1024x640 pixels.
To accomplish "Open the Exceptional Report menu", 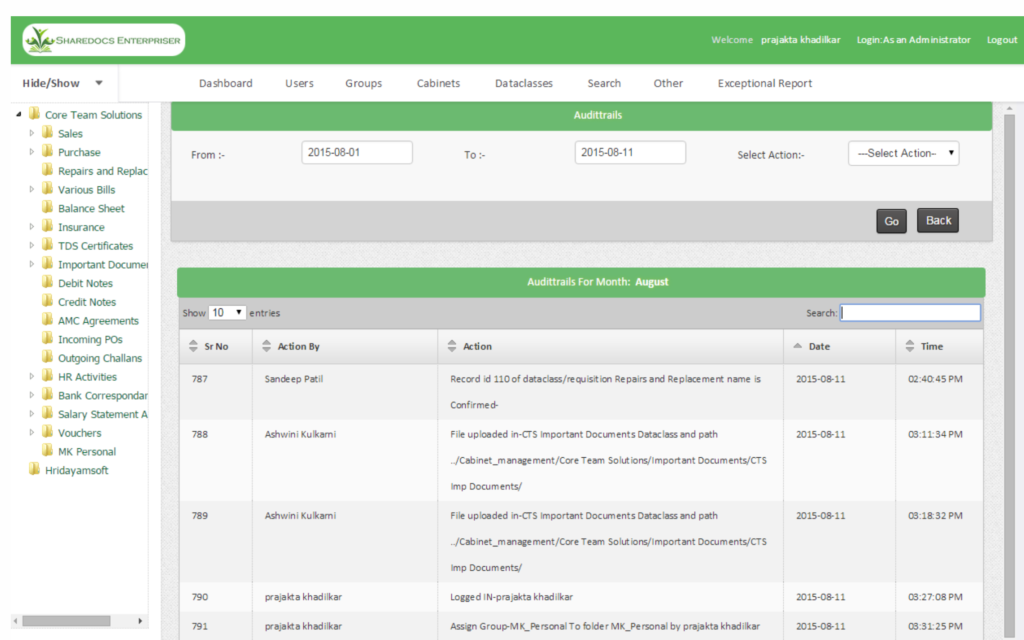I will tap(765, 83).
